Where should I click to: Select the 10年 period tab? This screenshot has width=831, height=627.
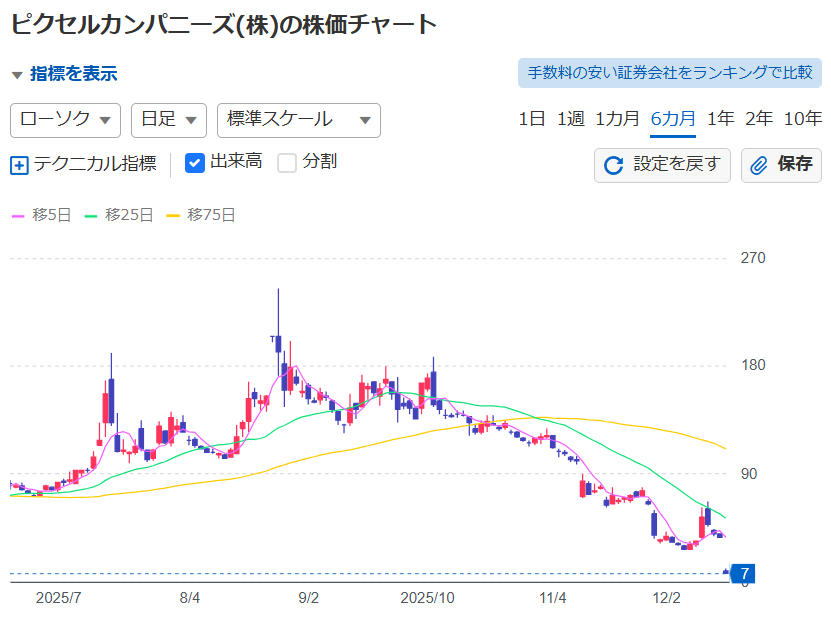802,119
